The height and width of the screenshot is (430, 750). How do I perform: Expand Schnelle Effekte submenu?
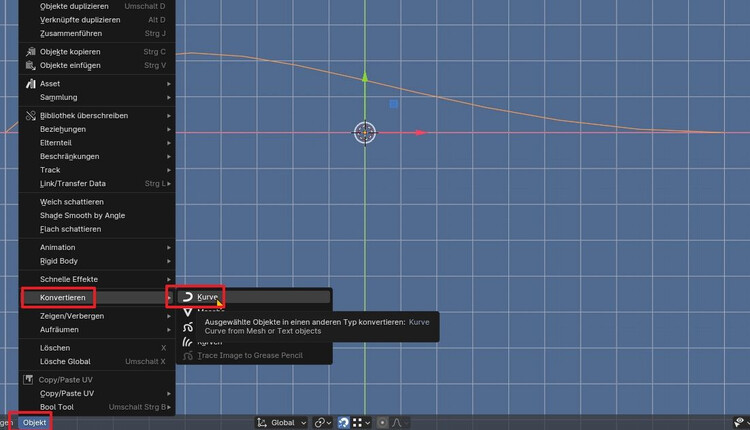coord(97,279)
